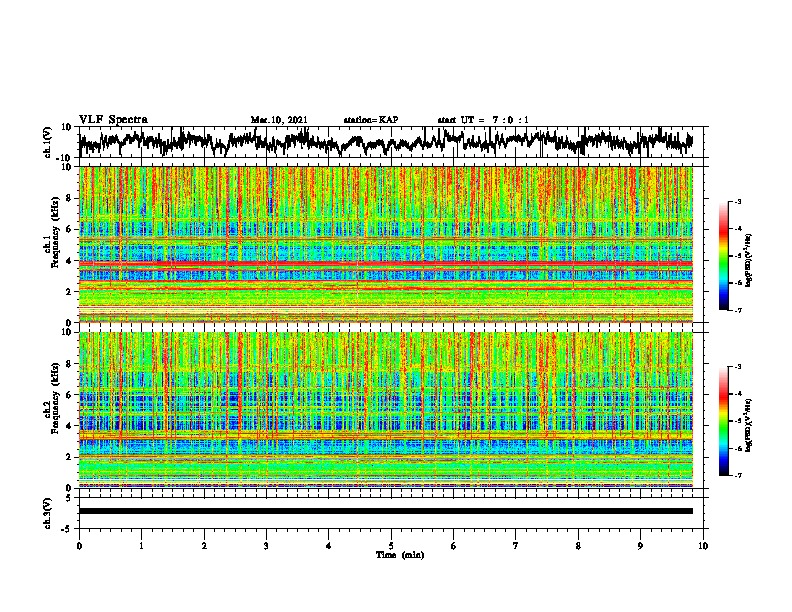Viewport: 792px width, 612px height.
Task: Click the ch.2 spectrogram color scale bar
Action: [723, 421]
